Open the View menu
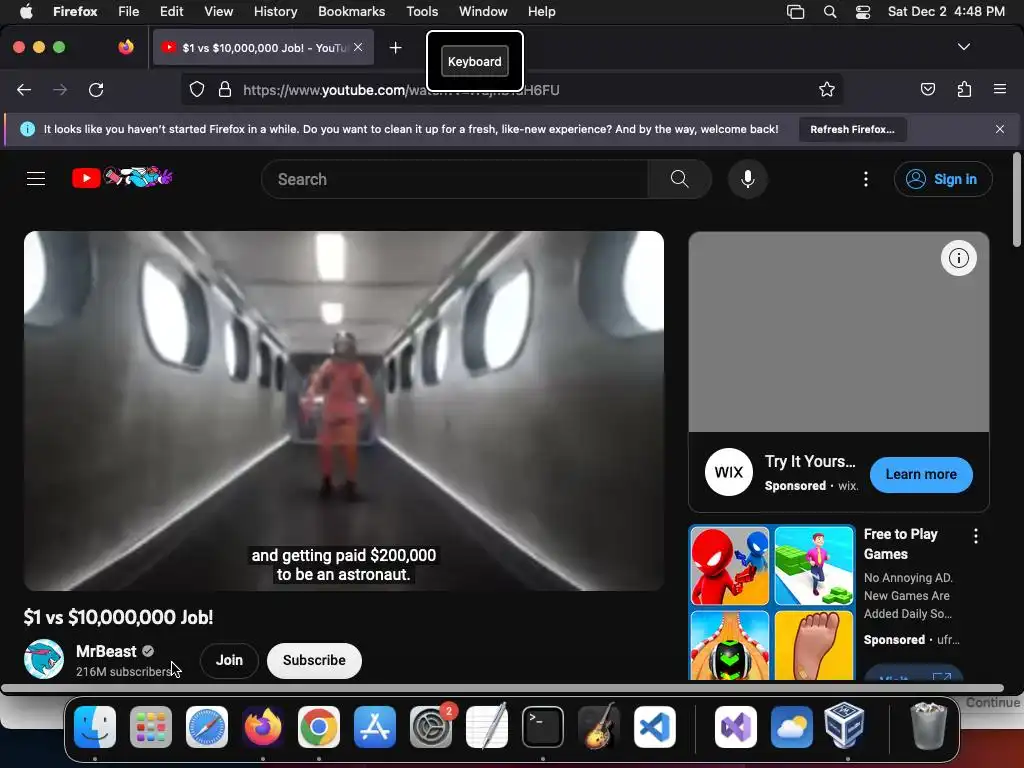Screen dimensions: 1024x768 point(218,11)
